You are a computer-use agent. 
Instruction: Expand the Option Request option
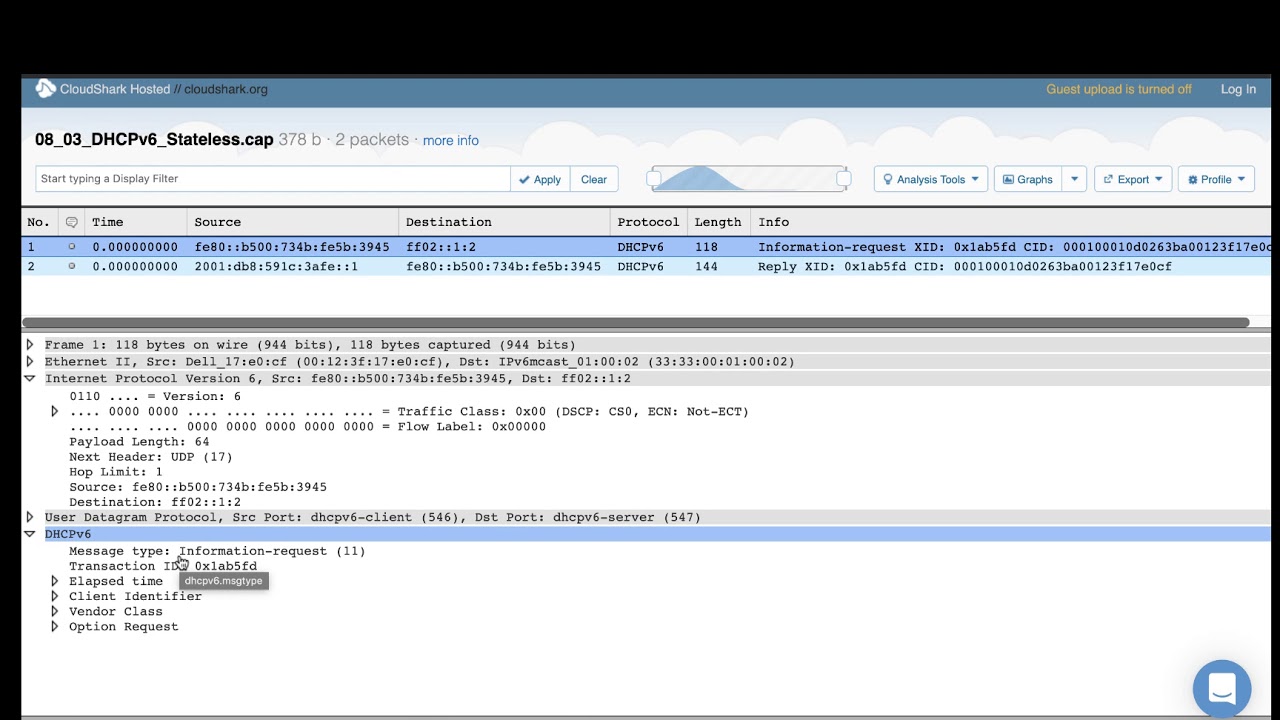click(x=55, y=627)
